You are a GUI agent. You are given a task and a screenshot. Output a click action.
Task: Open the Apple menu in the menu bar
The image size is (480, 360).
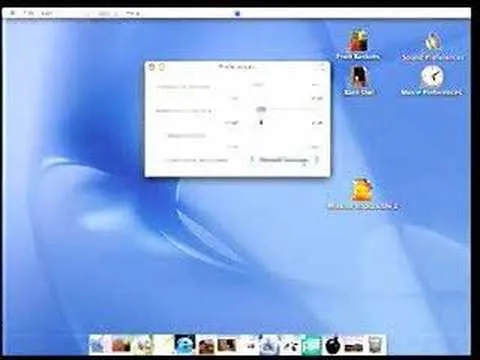pyautogui.click(x=13, y=13)
